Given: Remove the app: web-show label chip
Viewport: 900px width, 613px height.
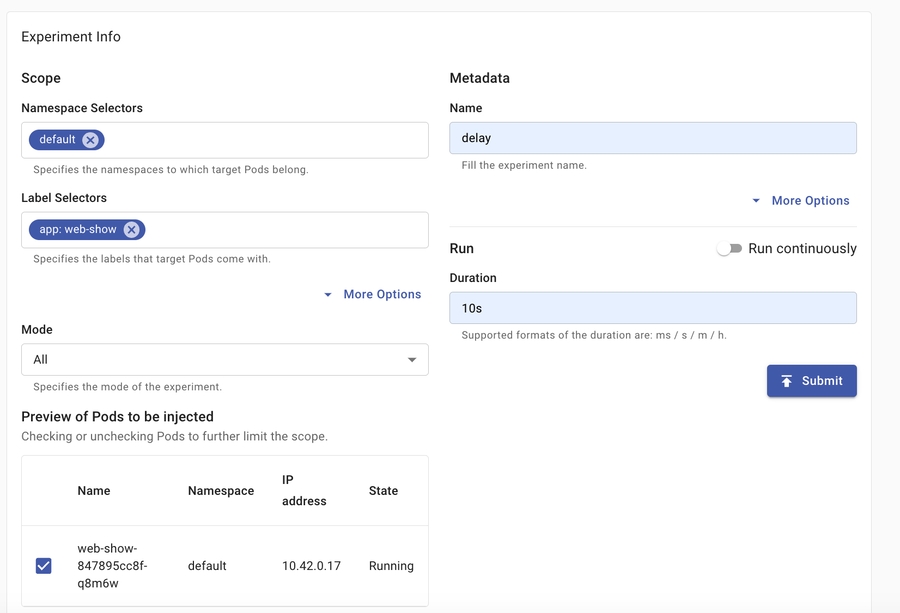Looking at the screenshot, I should tap(131, 230).
